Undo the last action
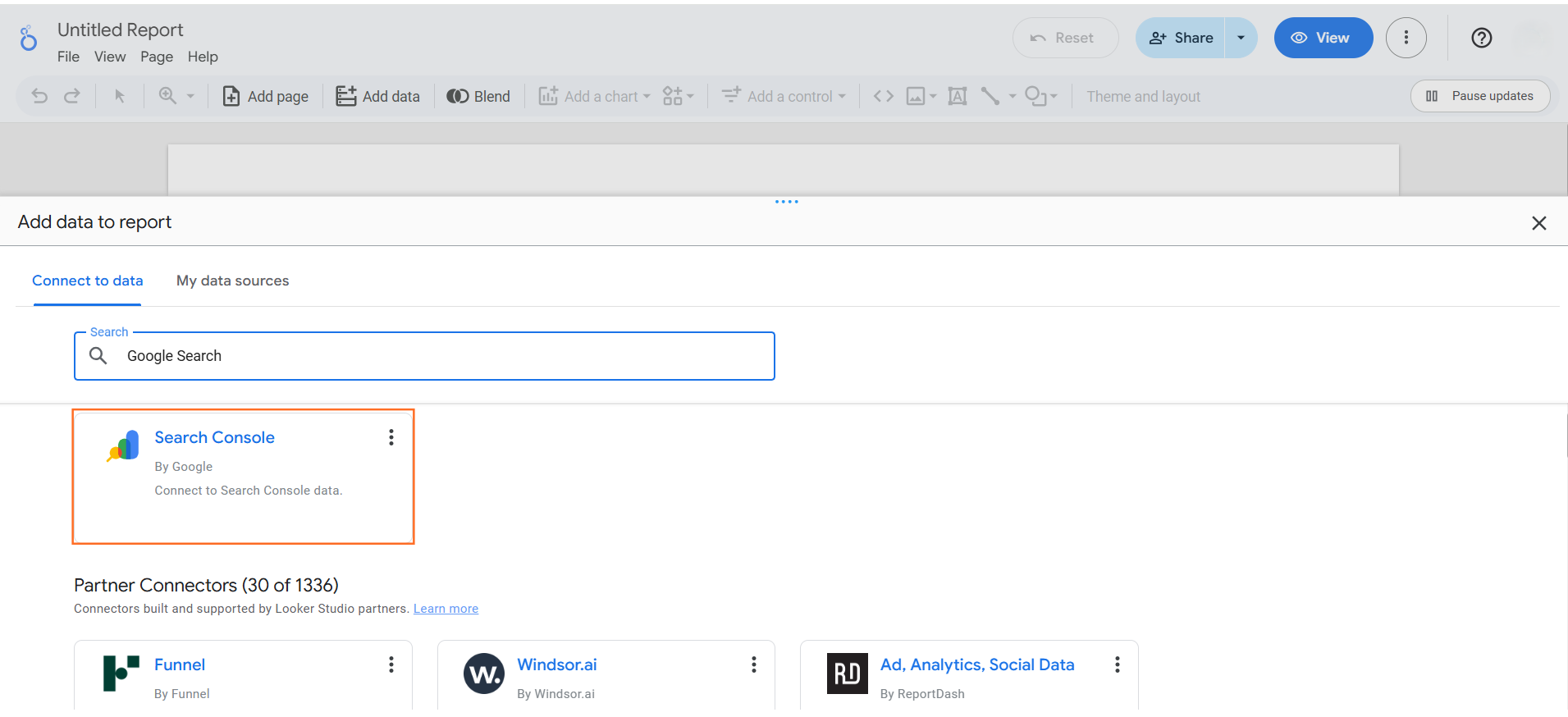 pyautogui.click(x=39, y=96)
